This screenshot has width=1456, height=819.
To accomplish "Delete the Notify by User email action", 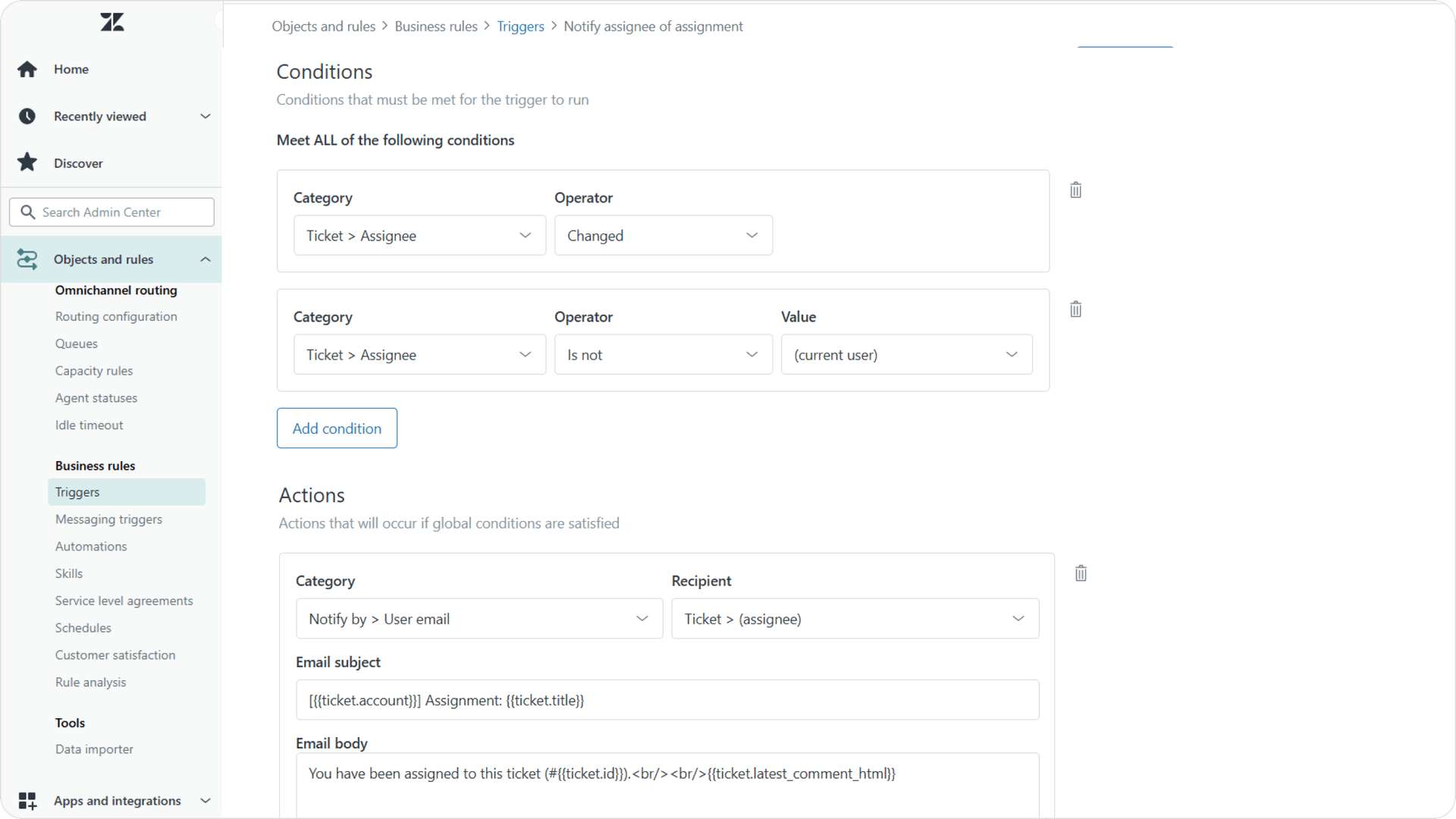I will pos(1081,573).
